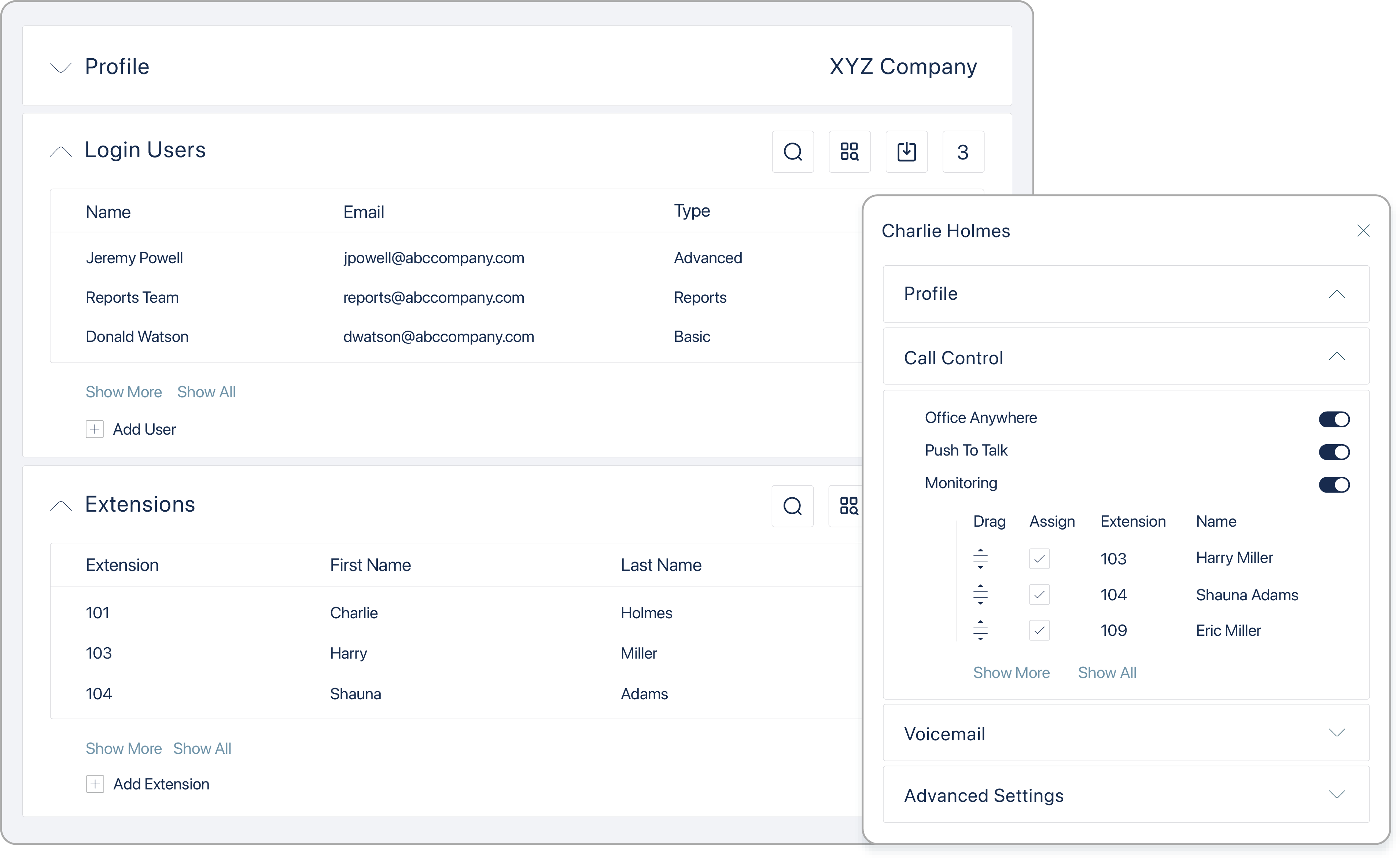
Task: Click Show All under Extensions table
Action: (x=202, y=748)
